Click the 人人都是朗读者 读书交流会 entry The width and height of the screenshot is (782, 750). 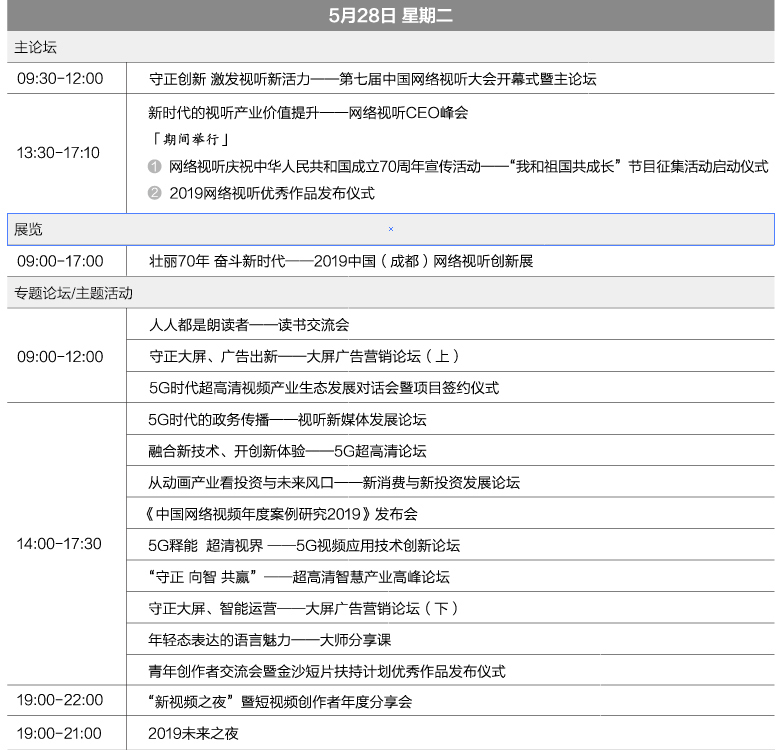pyautogui.click(x=248, y=325)
